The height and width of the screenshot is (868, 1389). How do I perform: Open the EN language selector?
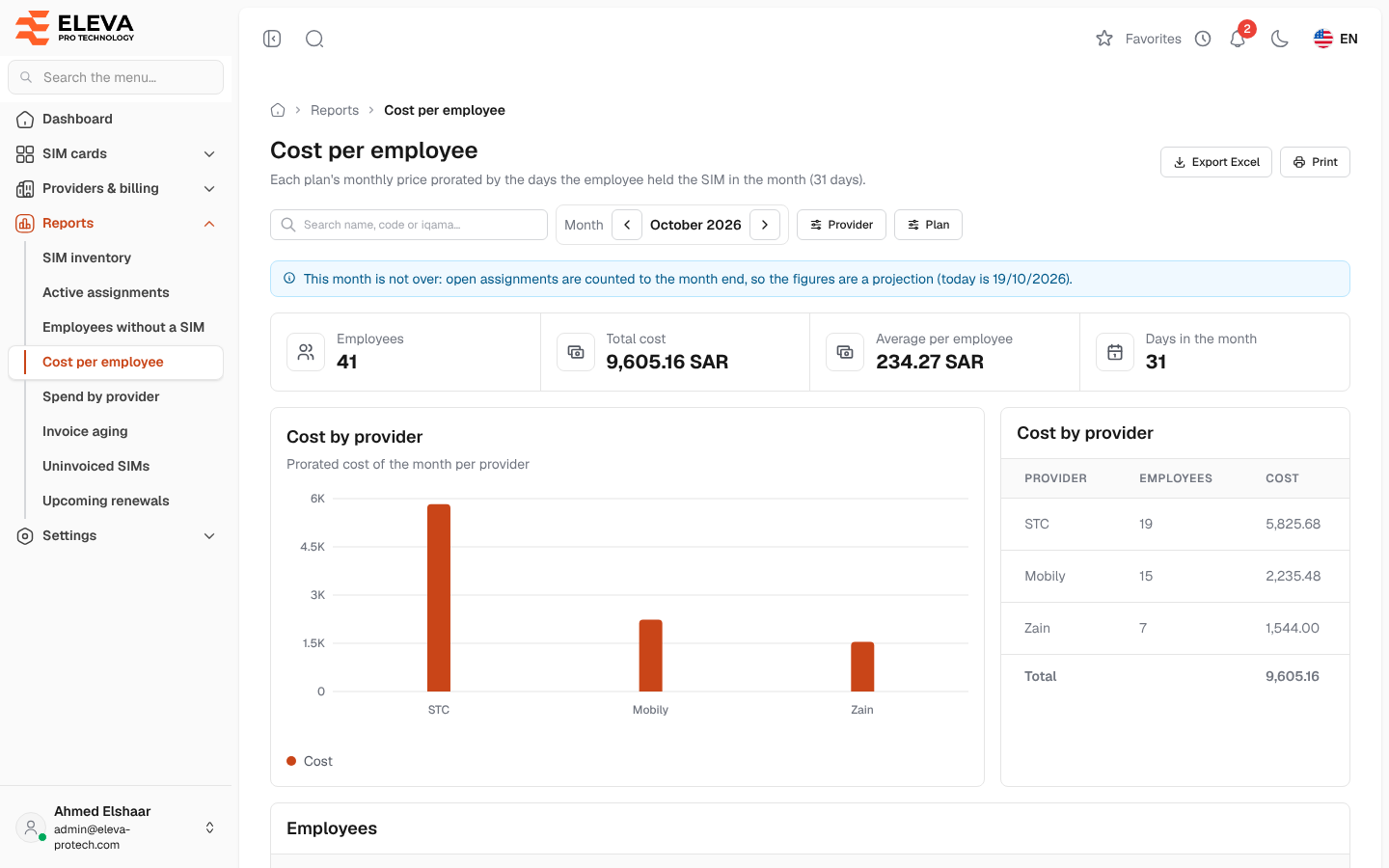click(1336, 39)
